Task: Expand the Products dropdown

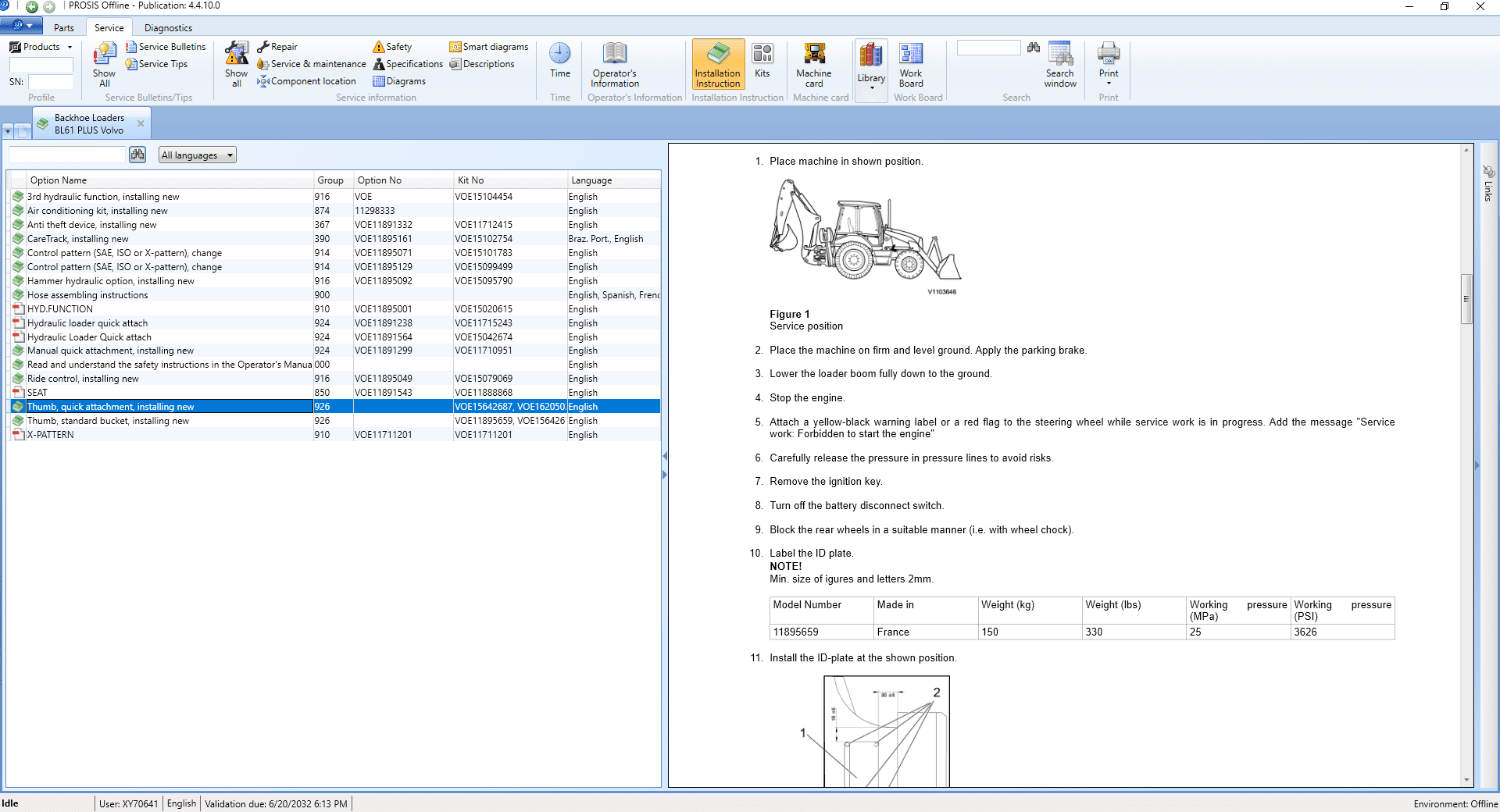Action: [x=41, y=47]
